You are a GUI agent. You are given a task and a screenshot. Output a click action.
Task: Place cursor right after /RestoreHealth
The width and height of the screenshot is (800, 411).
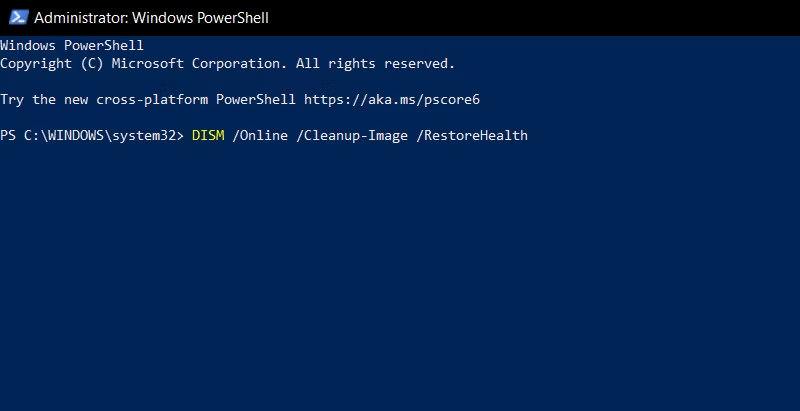531,136
